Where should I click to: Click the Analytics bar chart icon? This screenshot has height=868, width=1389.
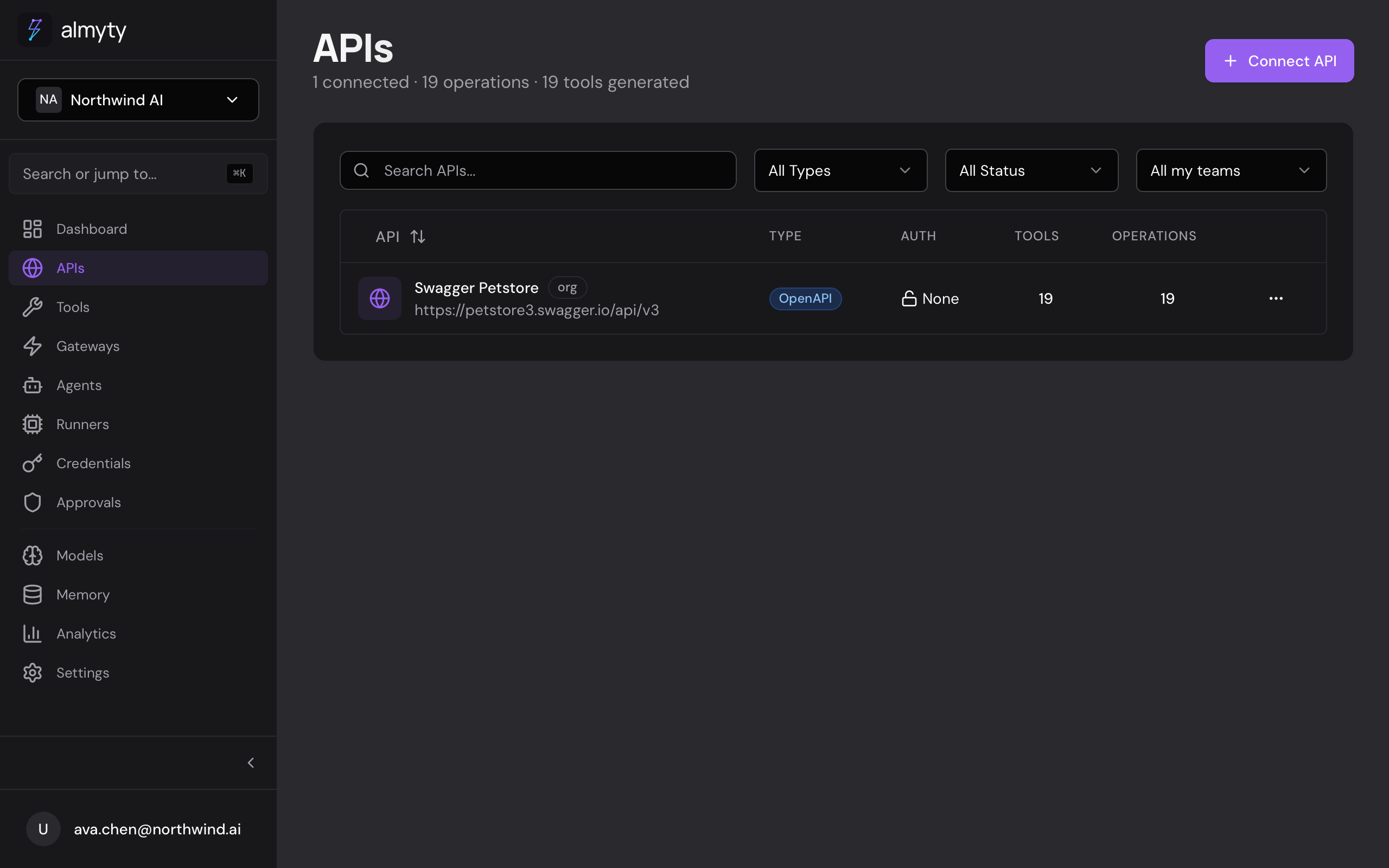coord(32,634)
